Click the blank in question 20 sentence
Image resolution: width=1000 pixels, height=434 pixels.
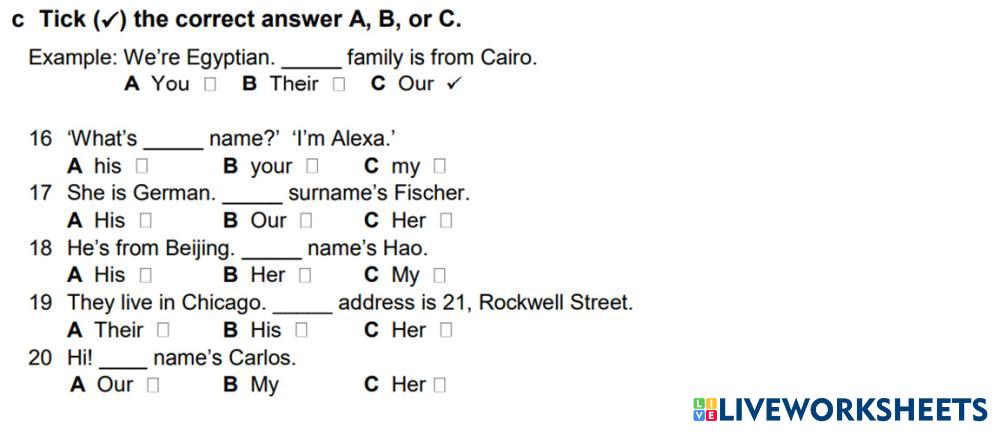point(122,357)
